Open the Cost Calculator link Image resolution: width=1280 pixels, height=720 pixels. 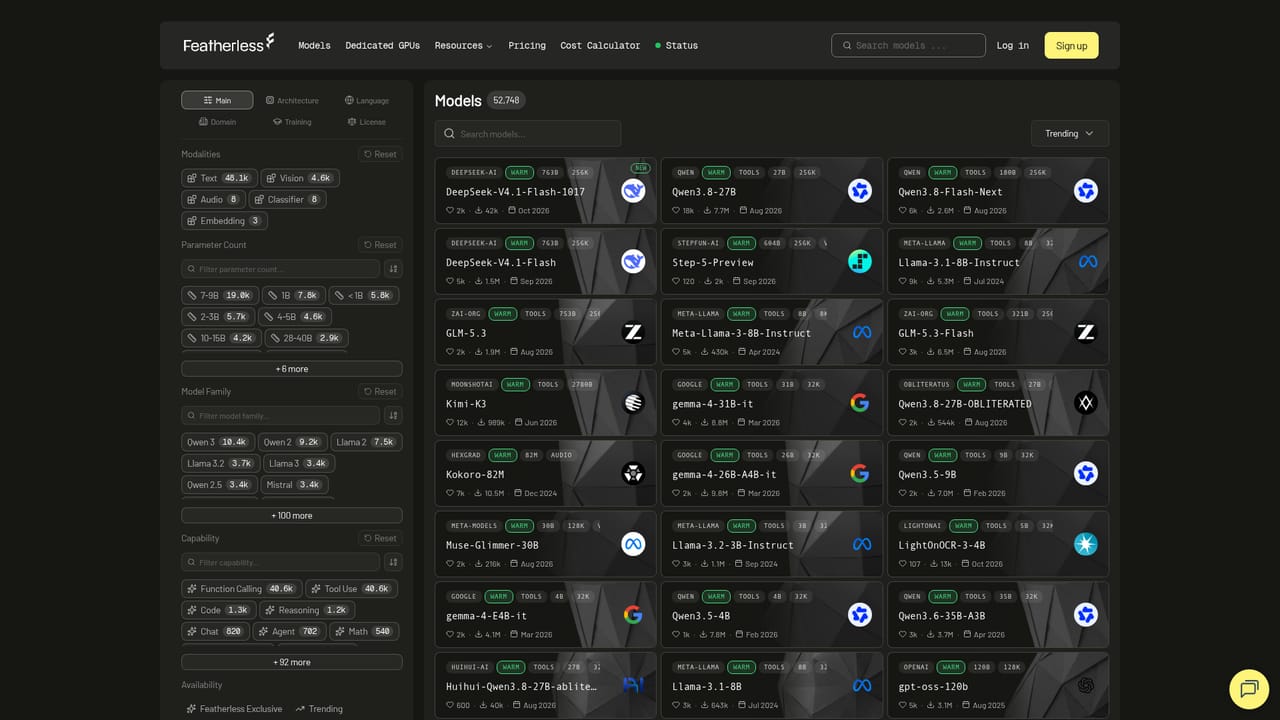(600, 45)
